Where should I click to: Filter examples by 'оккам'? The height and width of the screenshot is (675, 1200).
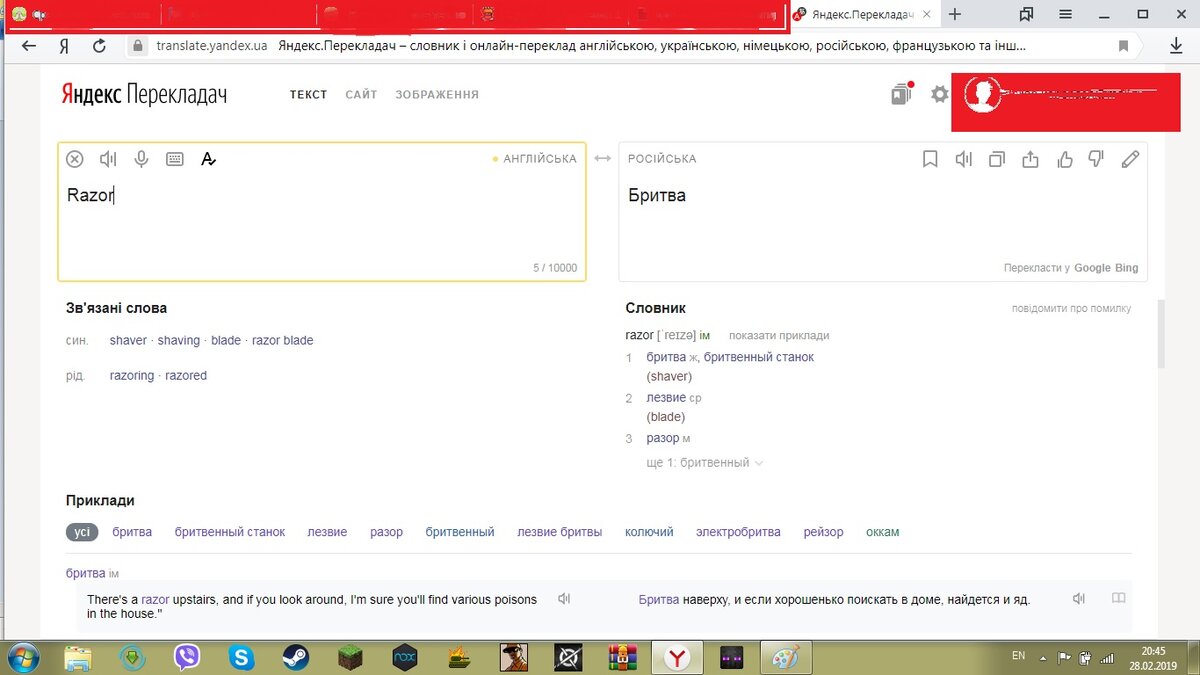882,532
